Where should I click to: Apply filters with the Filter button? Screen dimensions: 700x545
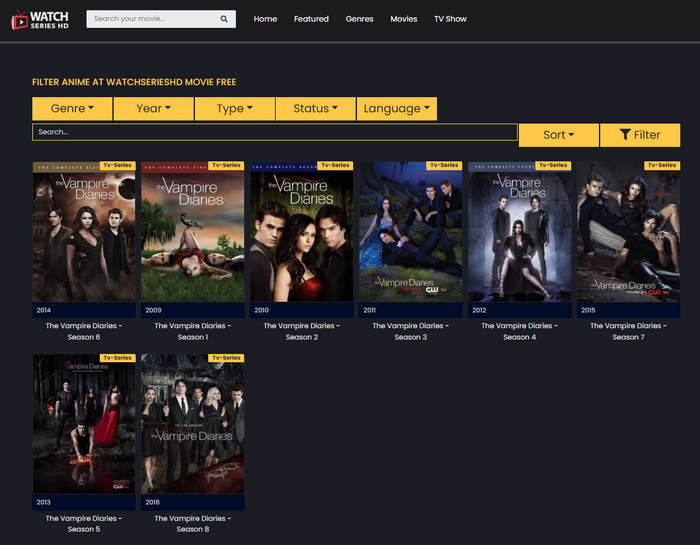click(640, 135)
